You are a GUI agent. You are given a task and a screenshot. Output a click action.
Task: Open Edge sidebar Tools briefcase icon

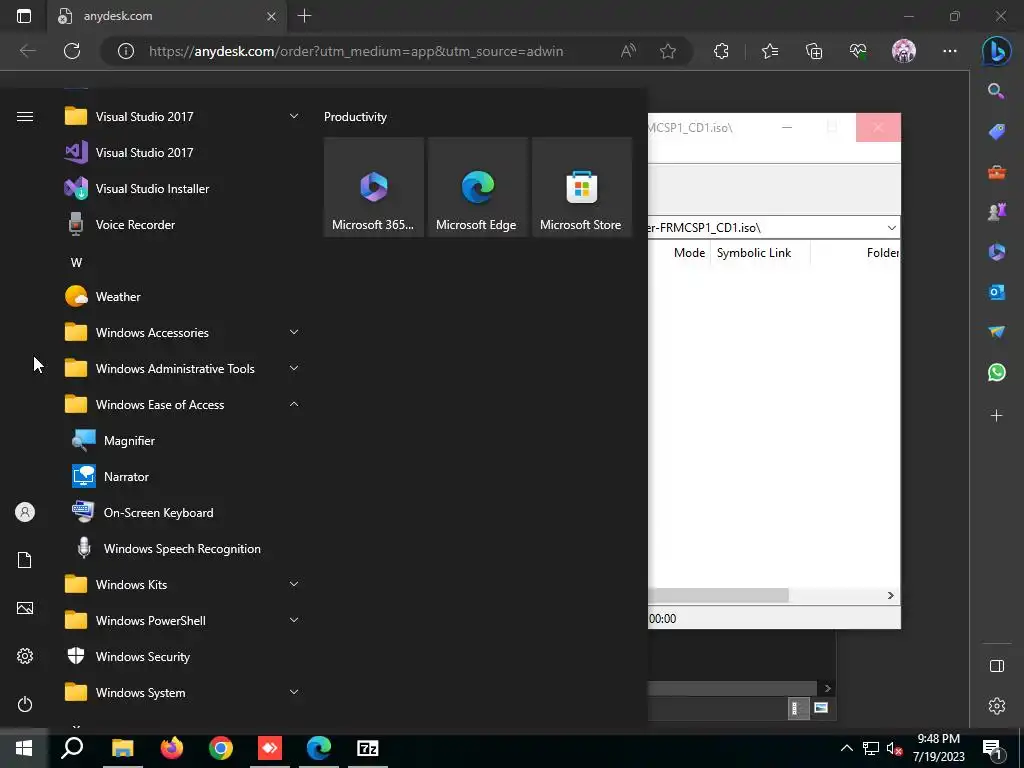tap(997, 172)
